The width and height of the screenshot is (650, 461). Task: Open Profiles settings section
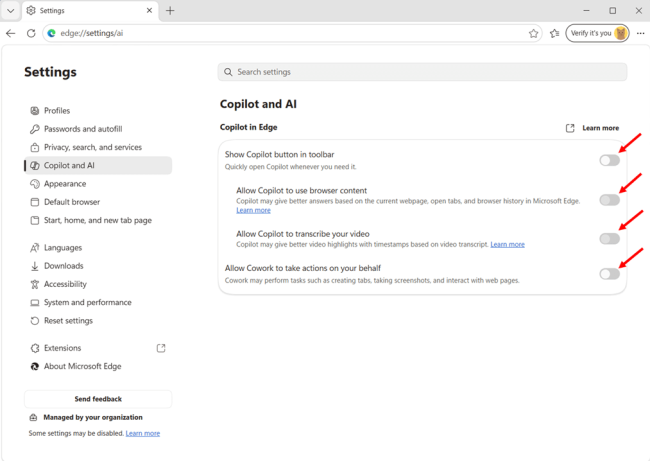click(98, 111)
